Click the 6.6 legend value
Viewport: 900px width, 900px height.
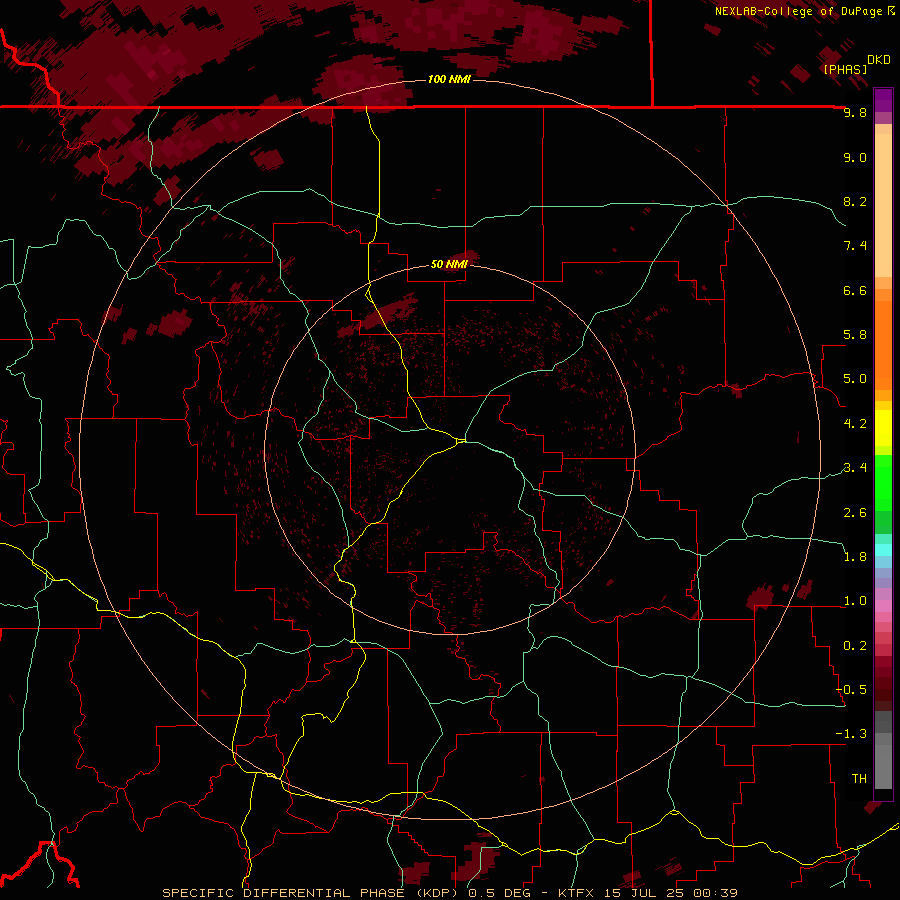[x=855, y=290]
